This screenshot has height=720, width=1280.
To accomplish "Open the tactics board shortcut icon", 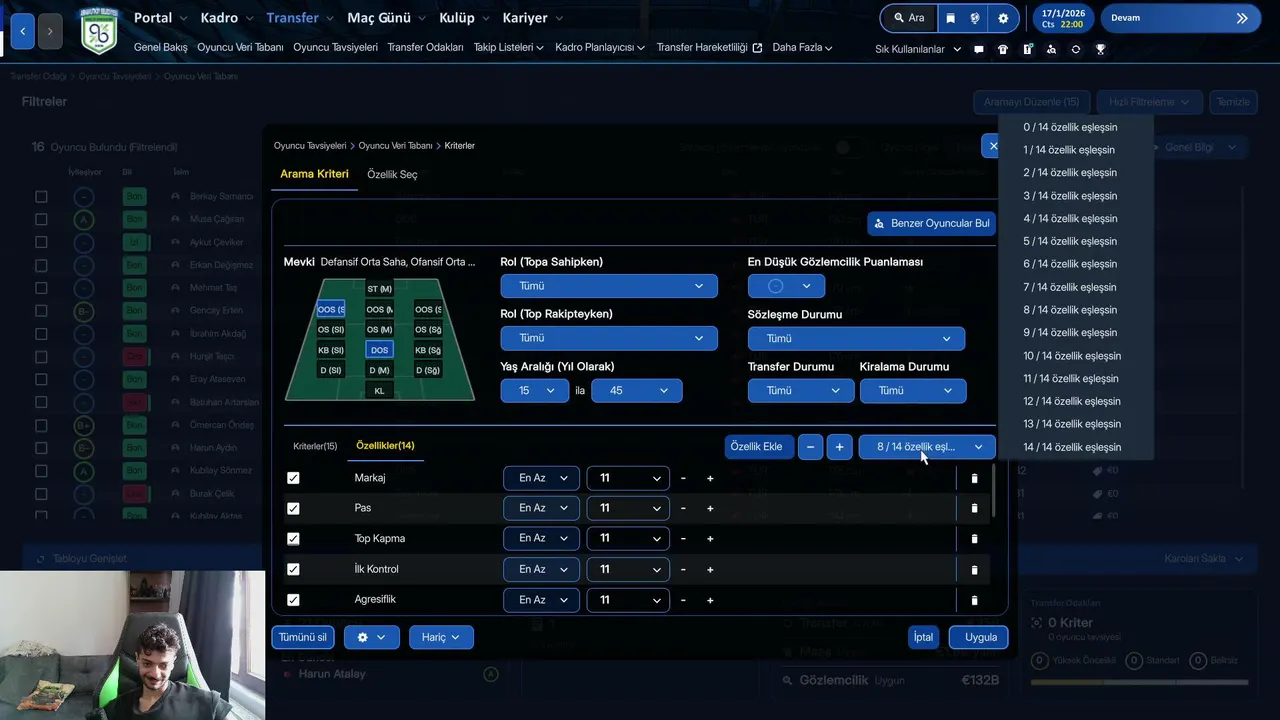I will tap(1027, 49).
